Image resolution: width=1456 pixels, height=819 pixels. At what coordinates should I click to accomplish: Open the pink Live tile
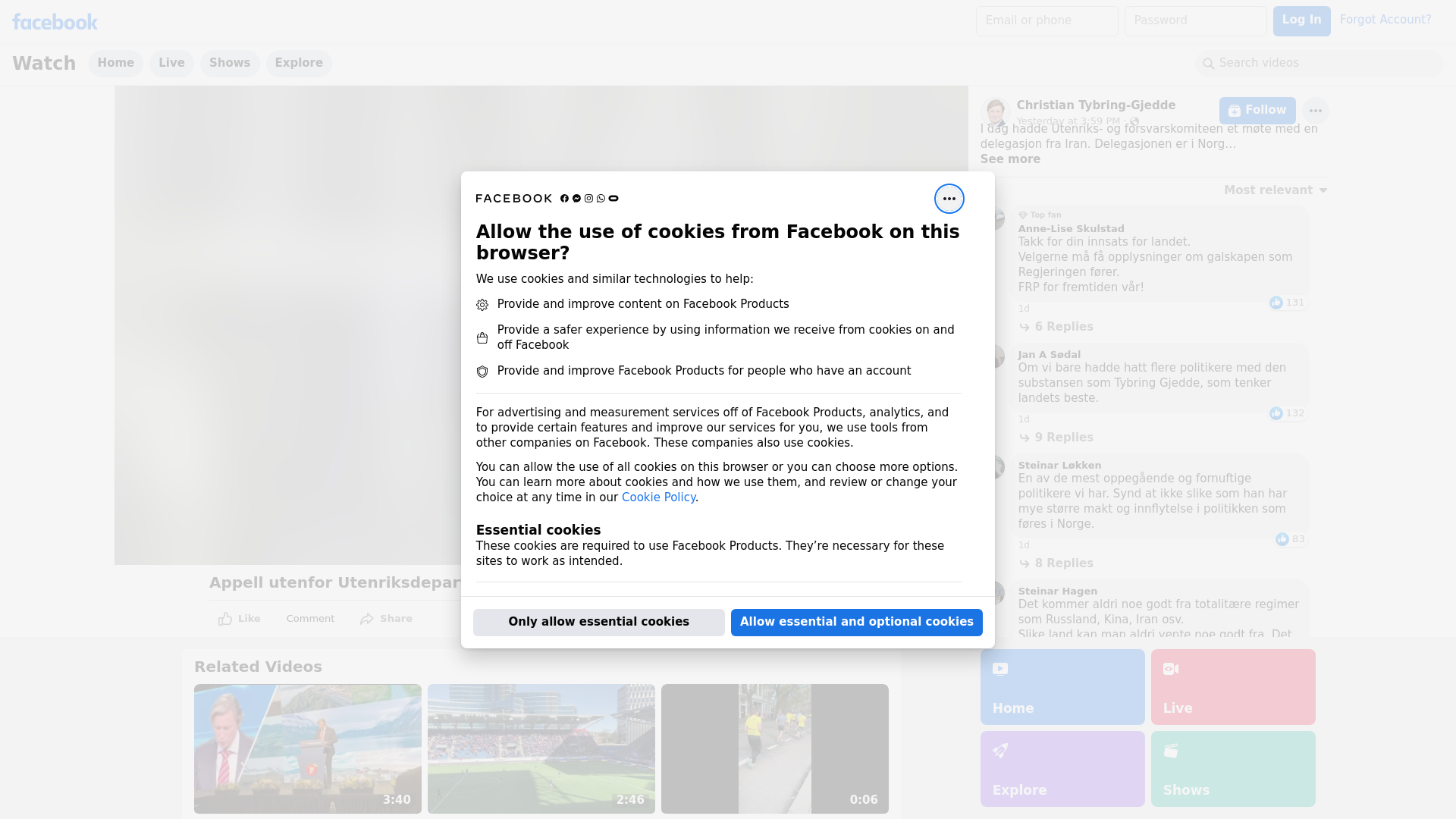tap(1233, 687)
